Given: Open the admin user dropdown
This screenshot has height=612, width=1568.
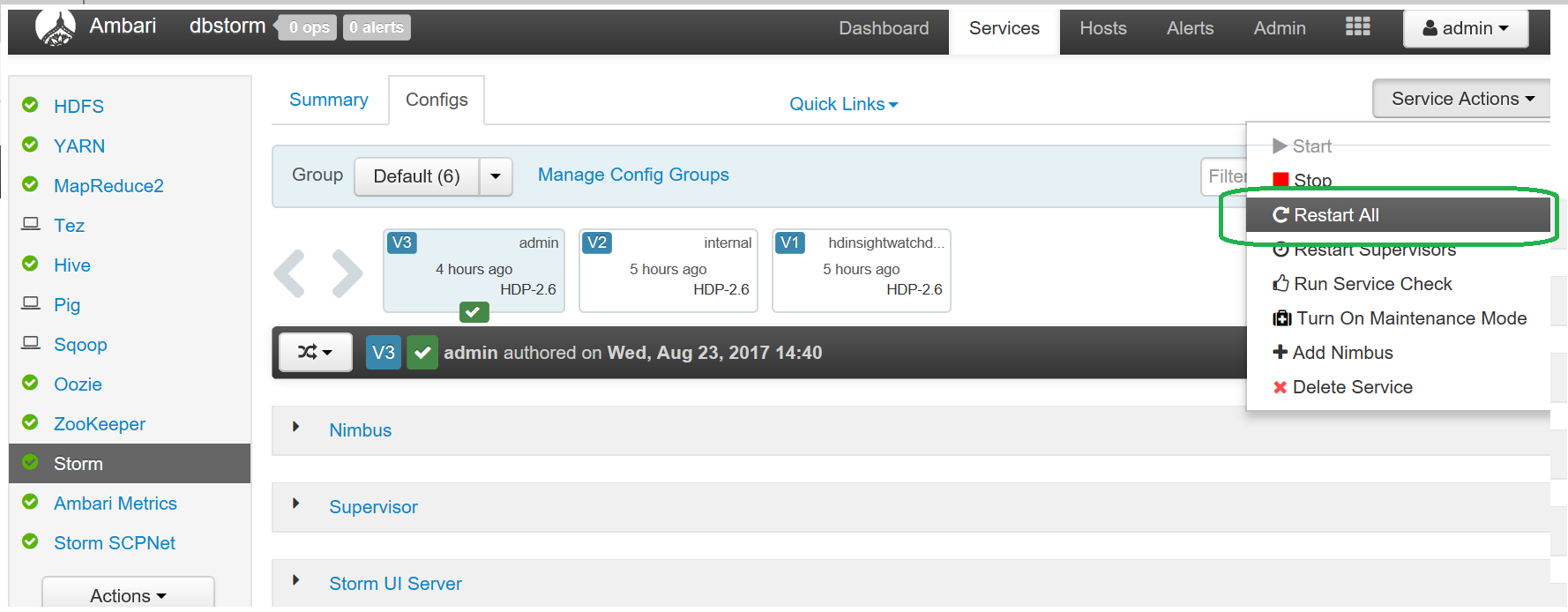Looking at the screenshot, I should point(1465,28).
